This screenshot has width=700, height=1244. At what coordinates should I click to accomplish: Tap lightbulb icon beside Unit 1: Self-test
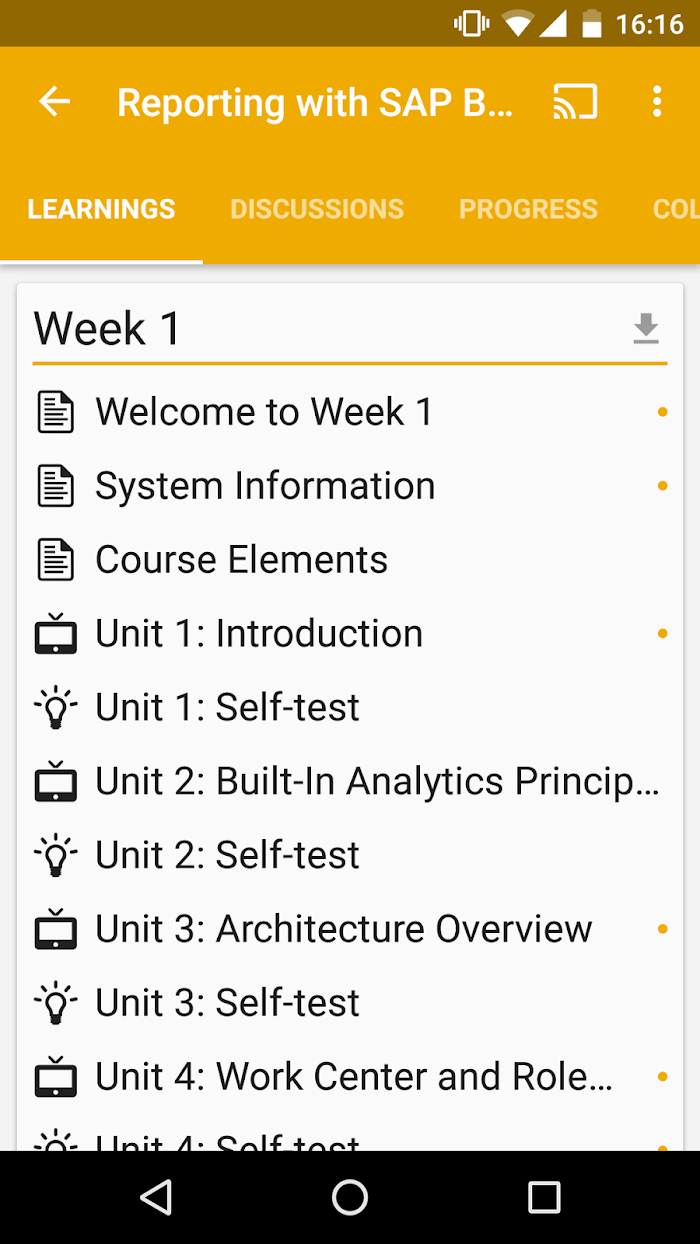(x=56, y=708)
